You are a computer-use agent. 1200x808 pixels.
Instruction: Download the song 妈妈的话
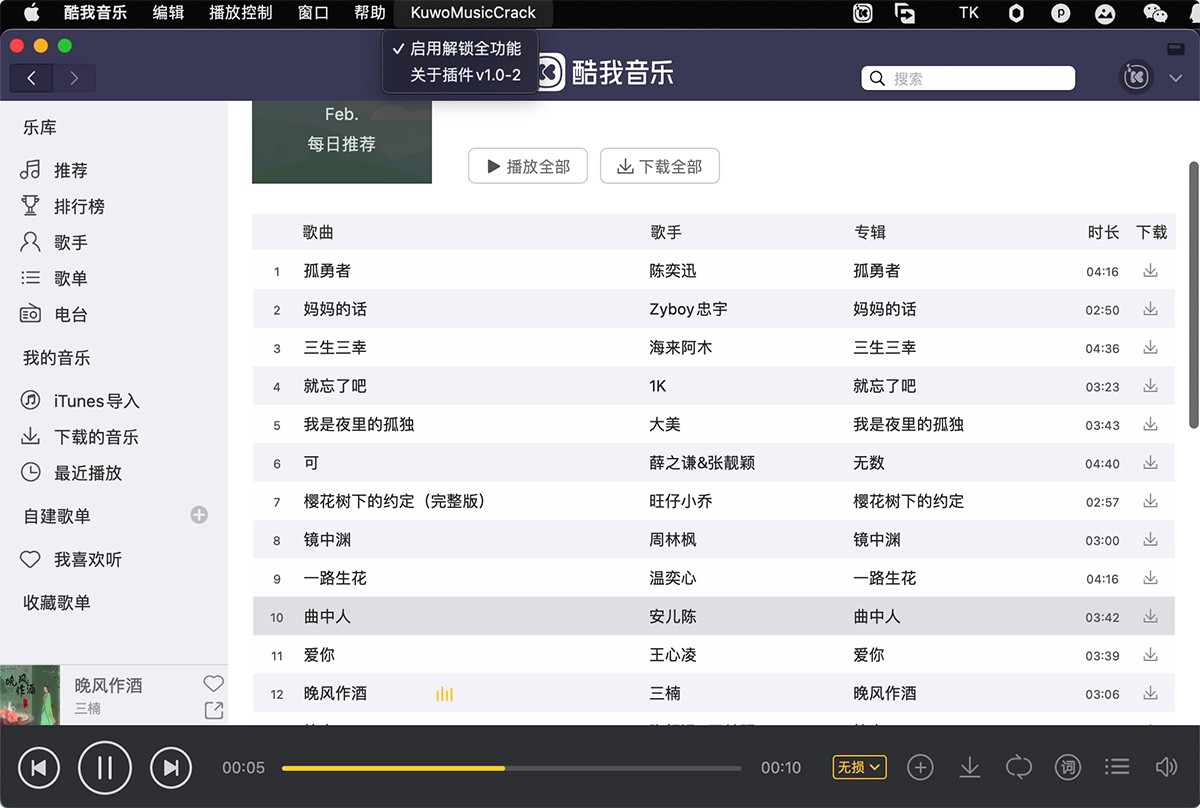pyautogui.click(x=1150, y=309)
